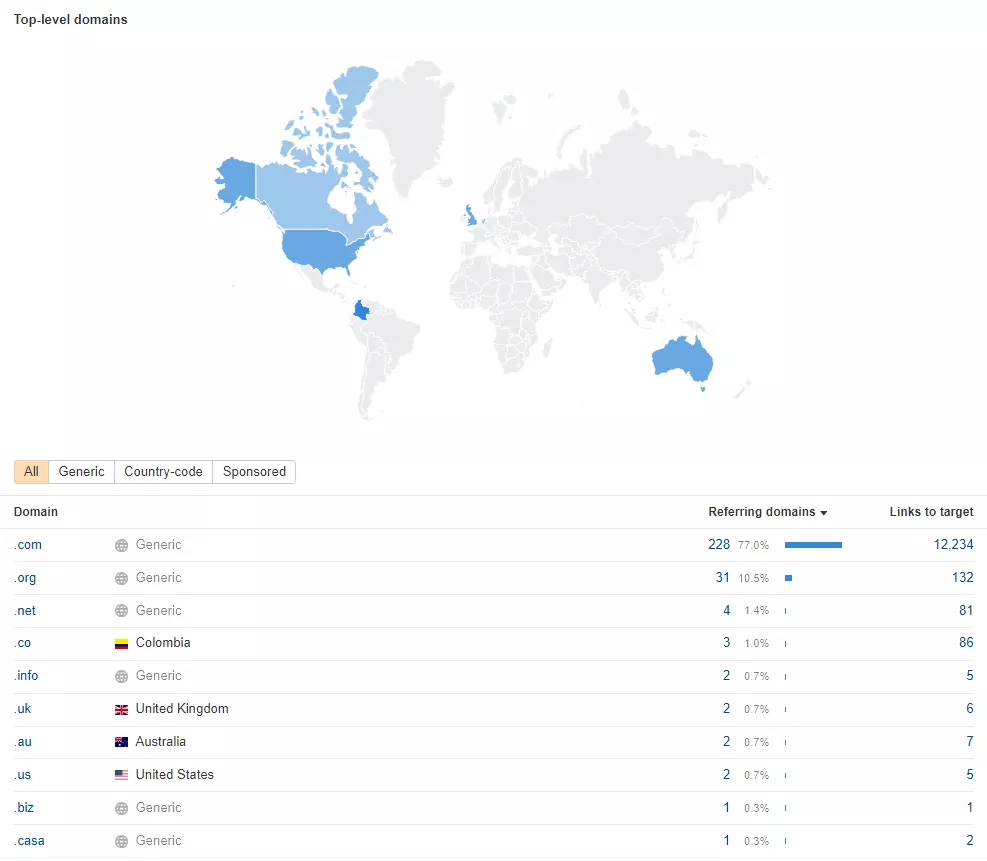
Task: Open the .org domain link
Action: (25, 578)
